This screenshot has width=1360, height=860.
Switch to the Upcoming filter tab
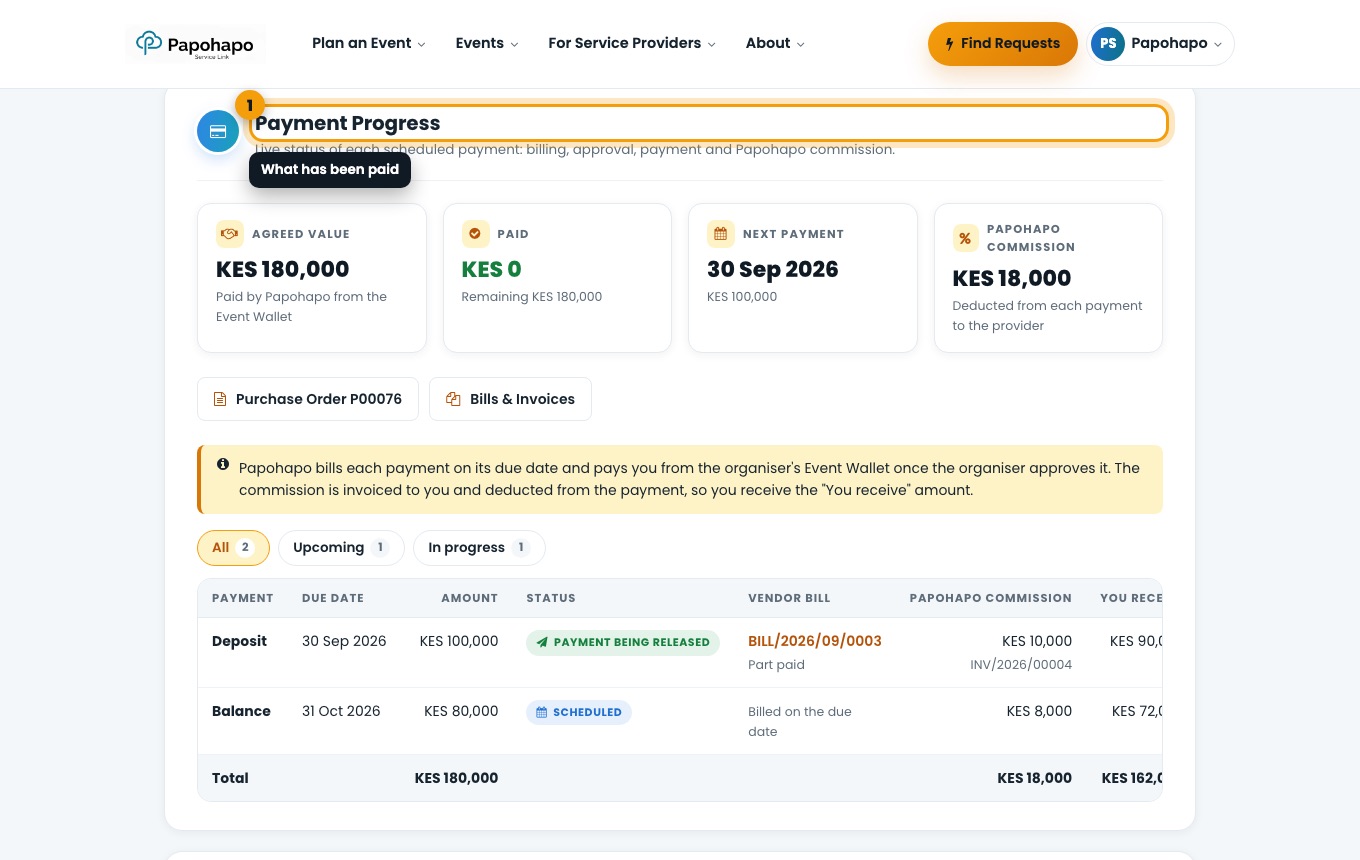coord(341,548)
